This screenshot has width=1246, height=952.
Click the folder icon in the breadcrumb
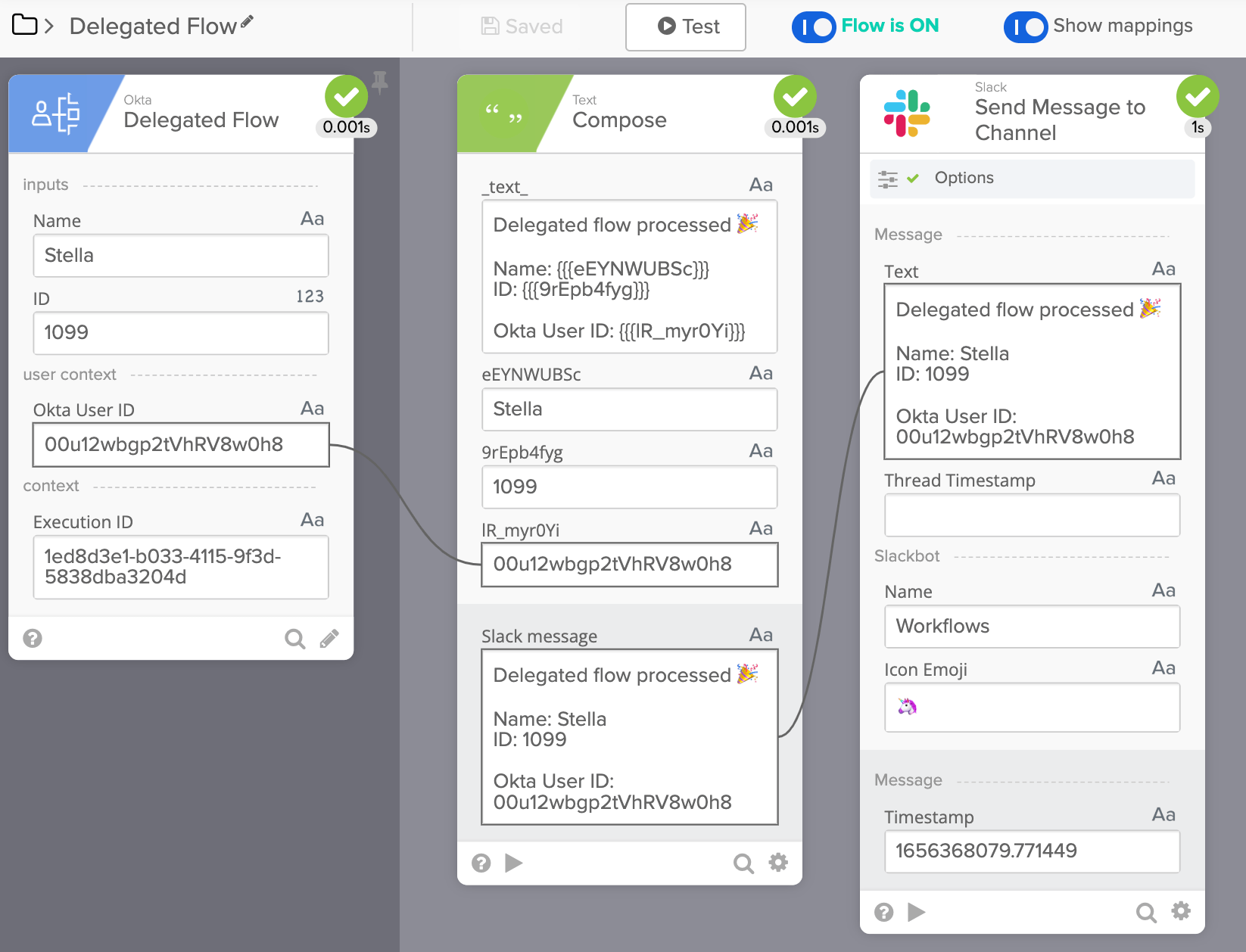click(x=24, y=25)
